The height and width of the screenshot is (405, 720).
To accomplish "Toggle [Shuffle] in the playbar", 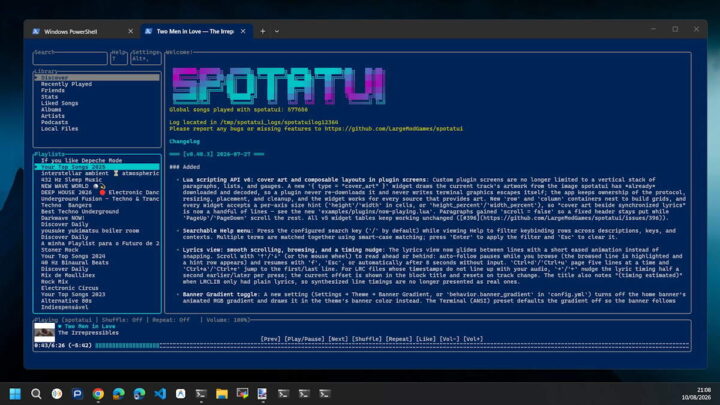I will pos(366,339).
